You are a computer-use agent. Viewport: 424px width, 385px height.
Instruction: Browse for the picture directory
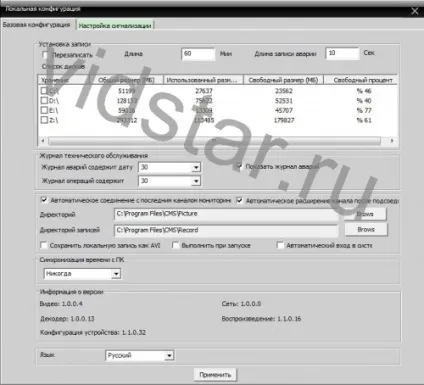366,214
